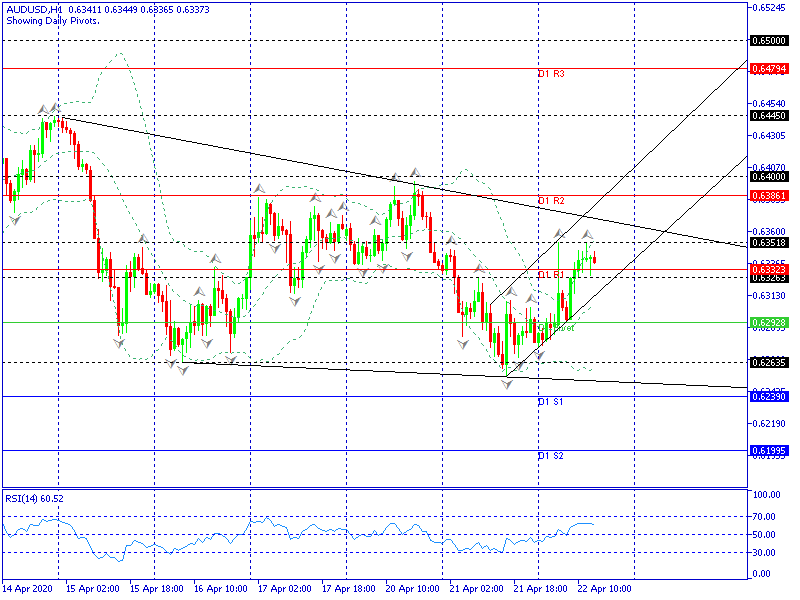The width and height of the screenshot is (800, 600).
Task: Click the 0.65000 price level tag
Action: 767,41
